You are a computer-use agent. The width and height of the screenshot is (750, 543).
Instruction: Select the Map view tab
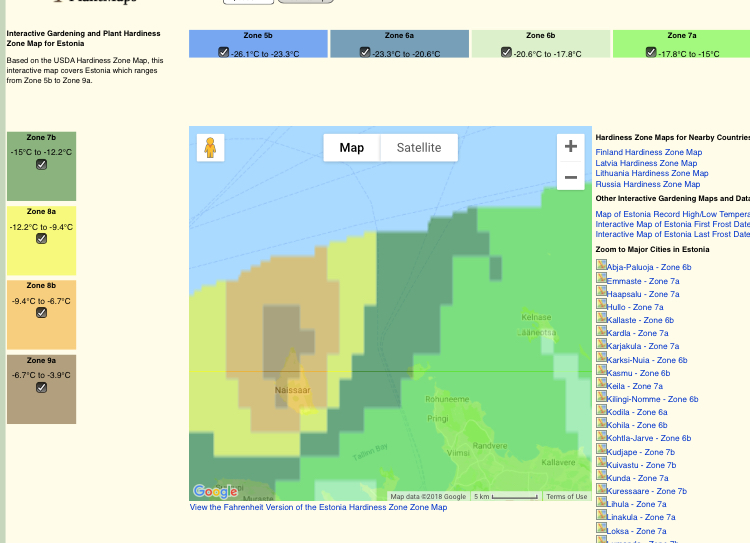tap(352, 148)
